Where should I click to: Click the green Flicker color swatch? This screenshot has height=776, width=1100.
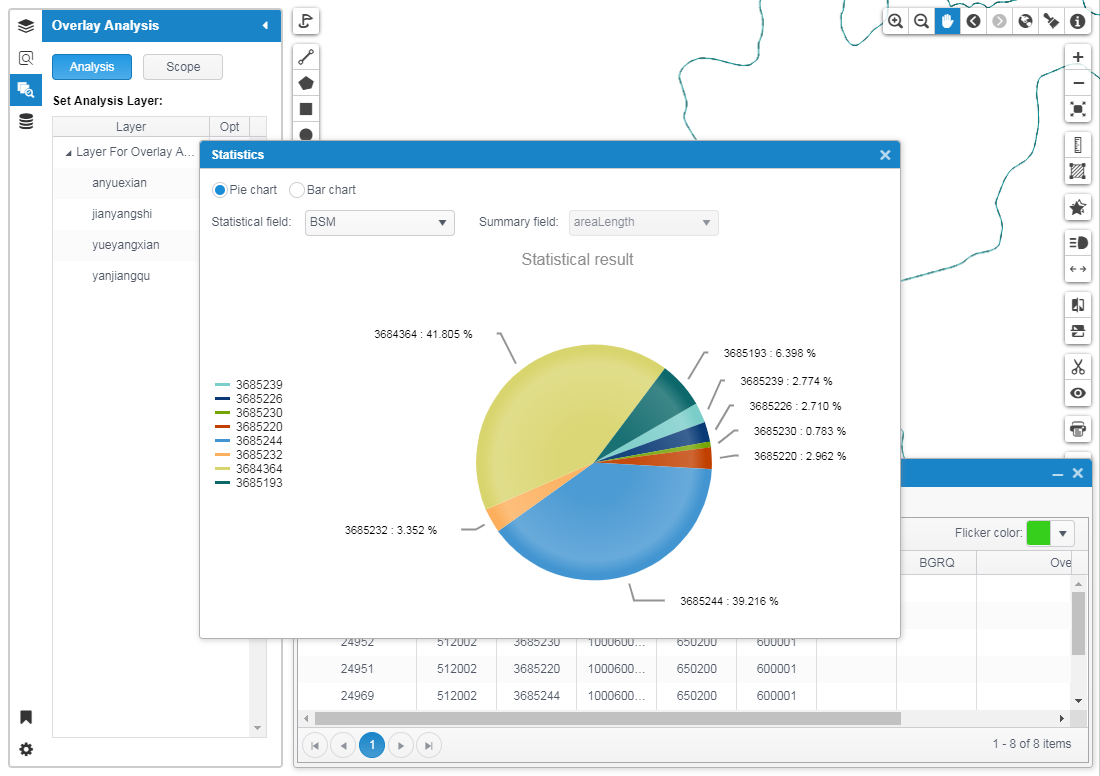(1038, 533)
